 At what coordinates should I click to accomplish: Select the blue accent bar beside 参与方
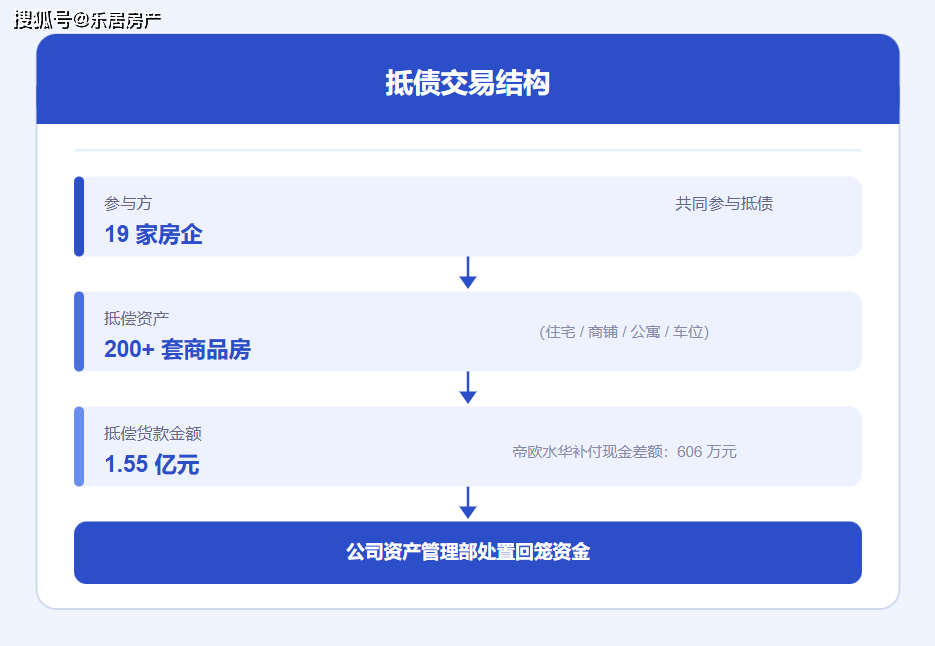tap(78, 216)
